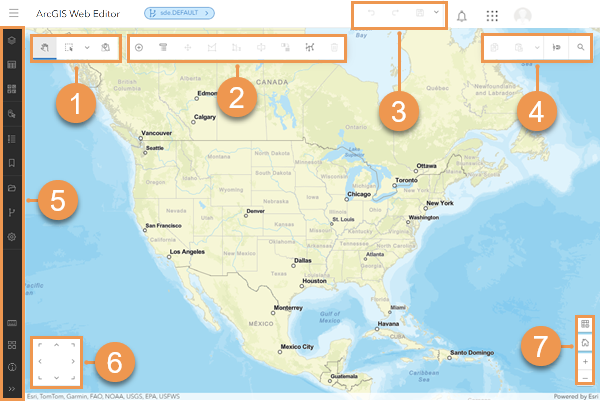Screen dimensions: 600x401
Task: Open Settings gear in the sidebar
Action: click(x=12, y=237)
